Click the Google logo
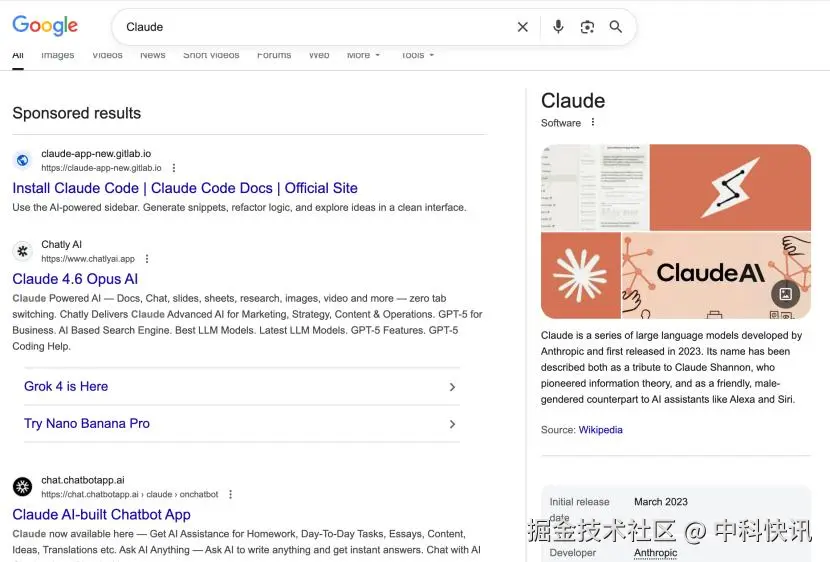830x562 pixels. (x=45, y=25)
